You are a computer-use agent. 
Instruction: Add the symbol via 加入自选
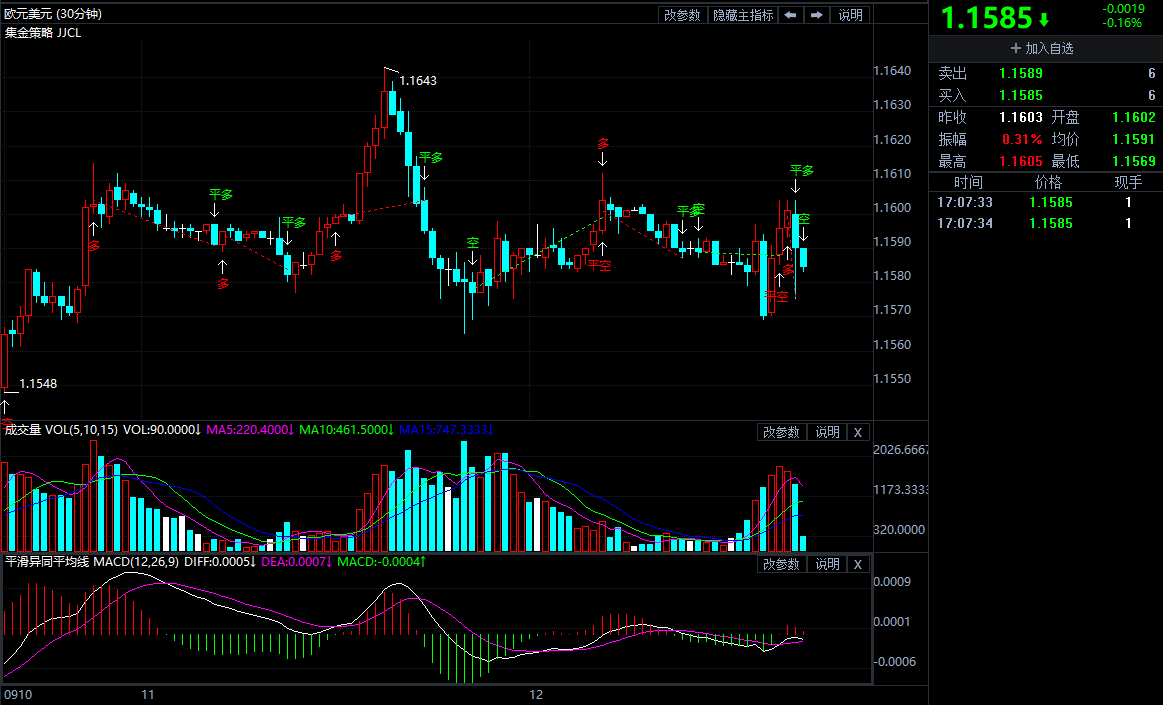pos(1042,48)
